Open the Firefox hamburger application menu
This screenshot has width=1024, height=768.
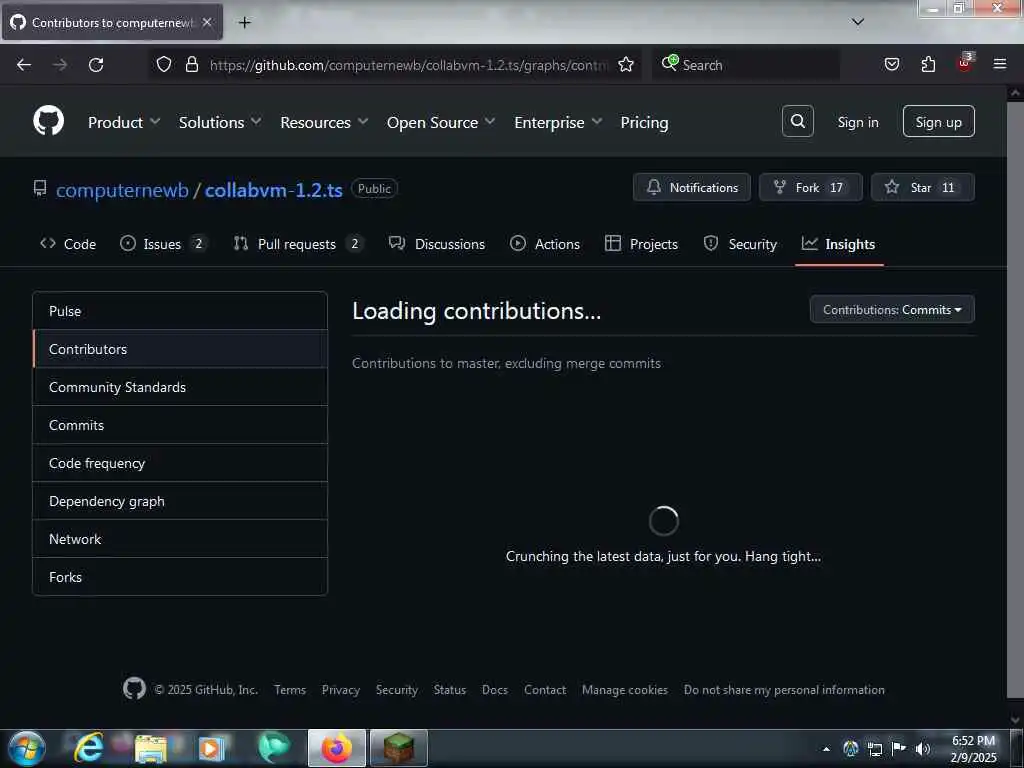(1000, 64)
